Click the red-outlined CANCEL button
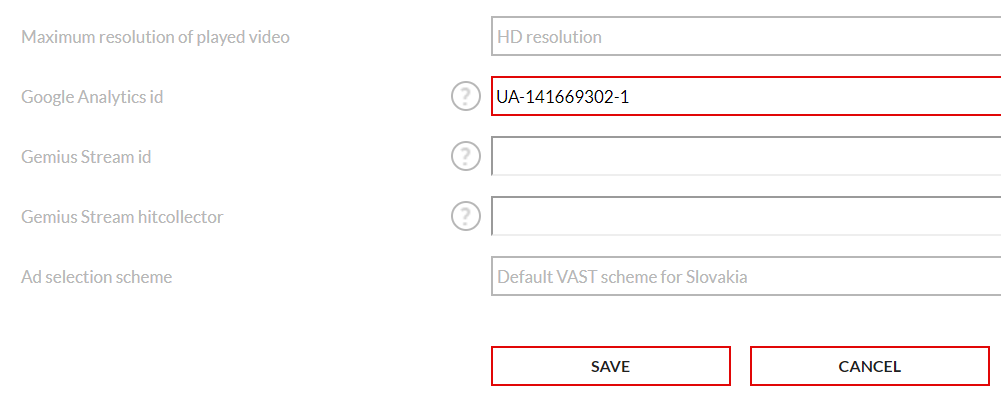 869,366
